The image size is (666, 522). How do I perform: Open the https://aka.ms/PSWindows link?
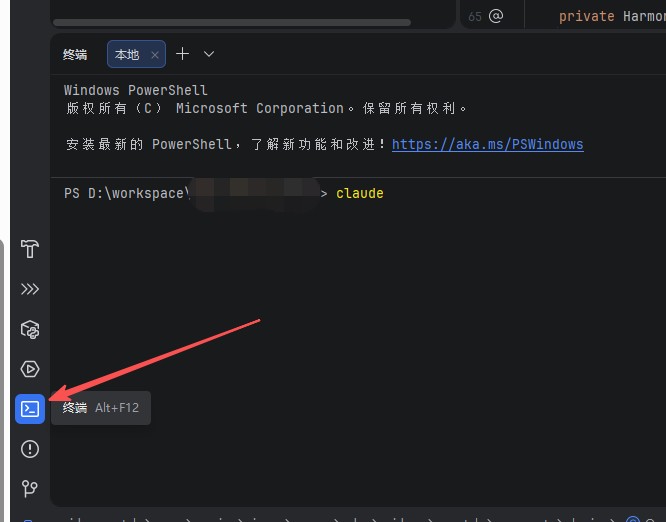(487, 144)
